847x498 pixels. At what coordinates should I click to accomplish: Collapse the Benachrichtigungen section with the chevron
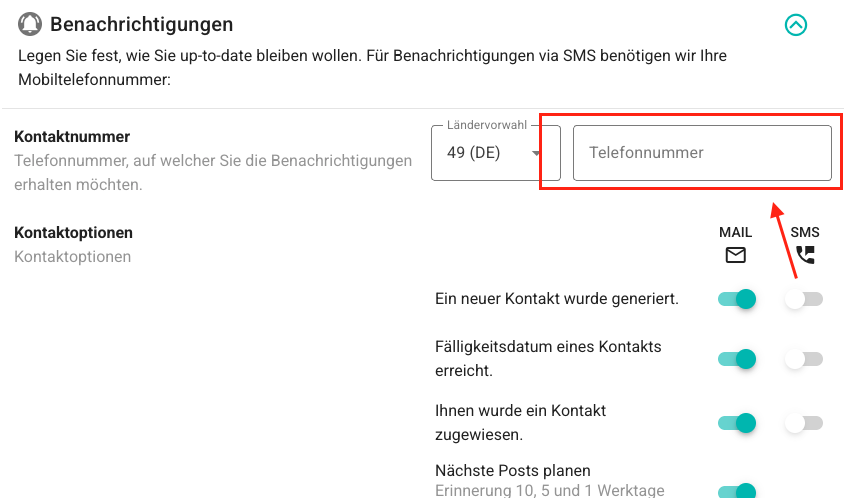[796, 25]
